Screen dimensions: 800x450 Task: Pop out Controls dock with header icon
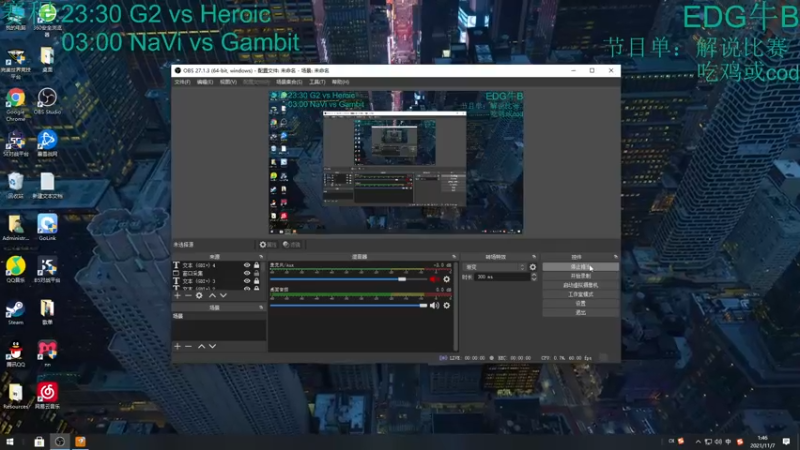coord(615,257)
